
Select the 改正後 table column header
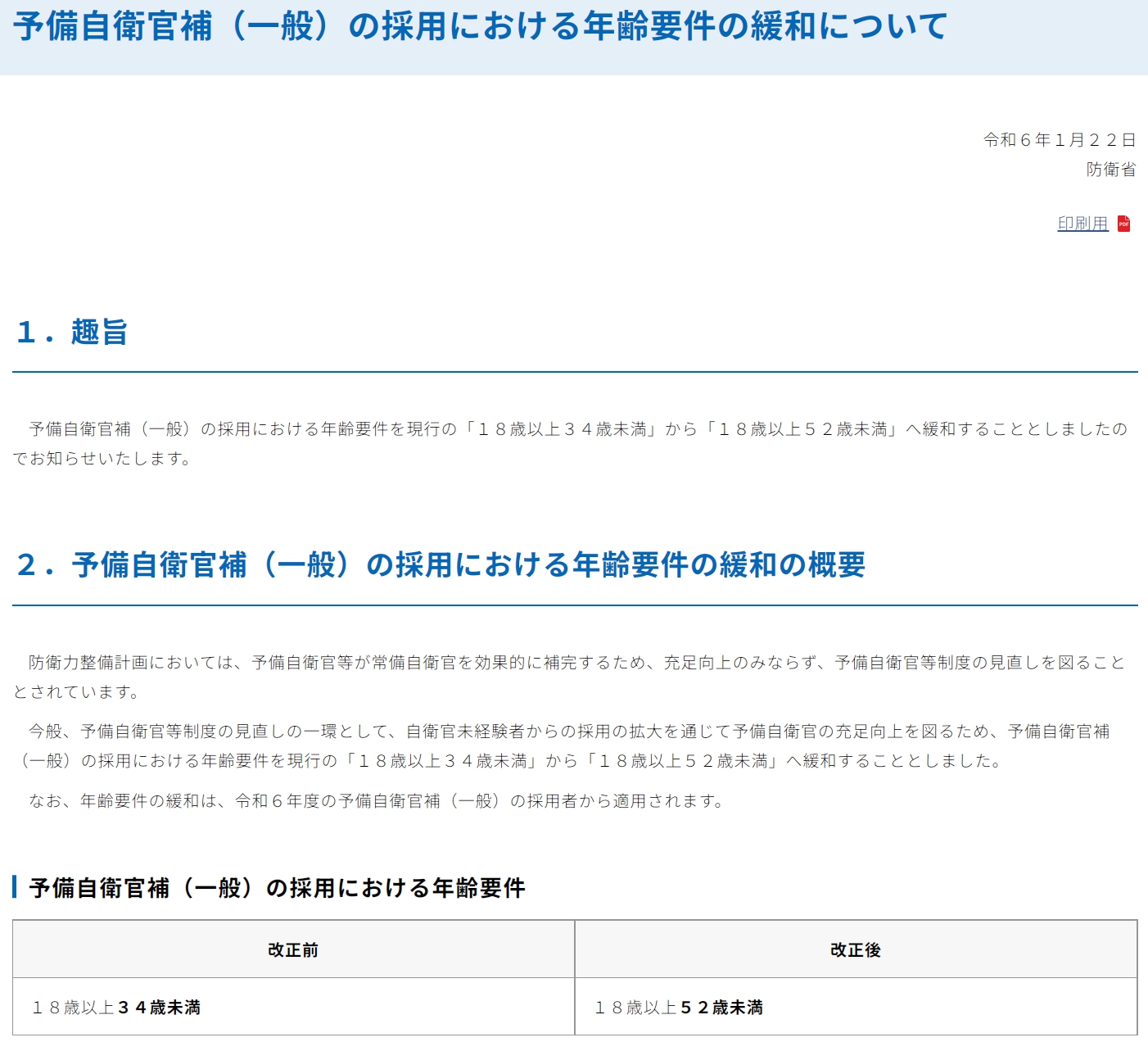coord(855,949)
